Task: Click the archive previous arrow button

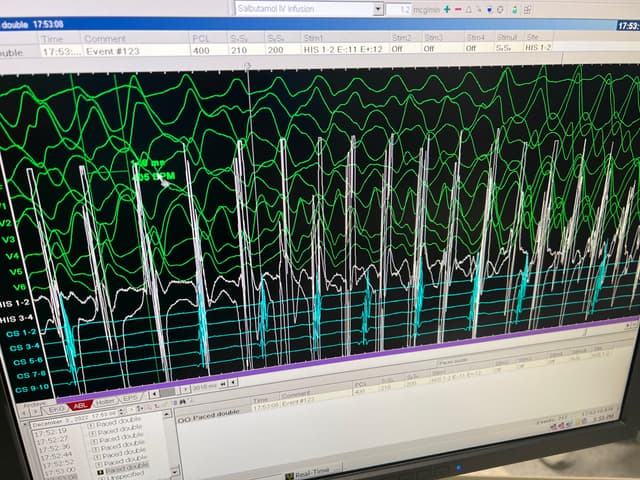Action: [24, 412]
